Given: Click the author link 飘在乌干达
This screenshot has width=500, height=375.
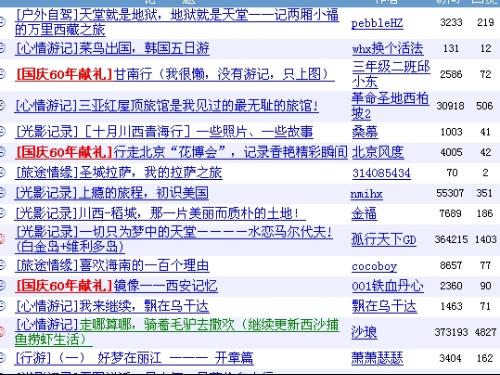Looking at the screenshot, I should 384,306.
